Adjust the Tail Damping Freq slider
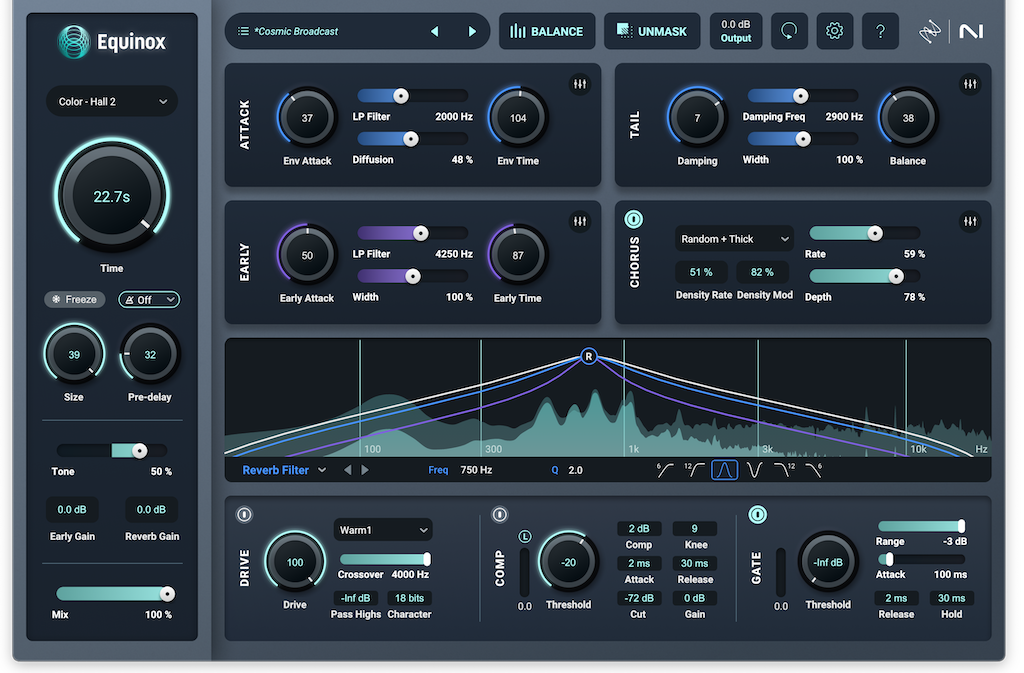1024x673 pixels. pyautogui.click(x=803, y=96)
